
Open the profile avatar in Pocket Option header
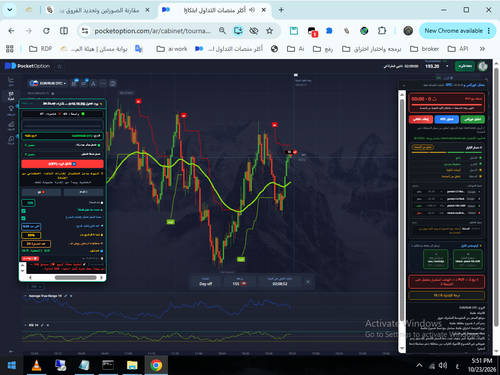483,66
